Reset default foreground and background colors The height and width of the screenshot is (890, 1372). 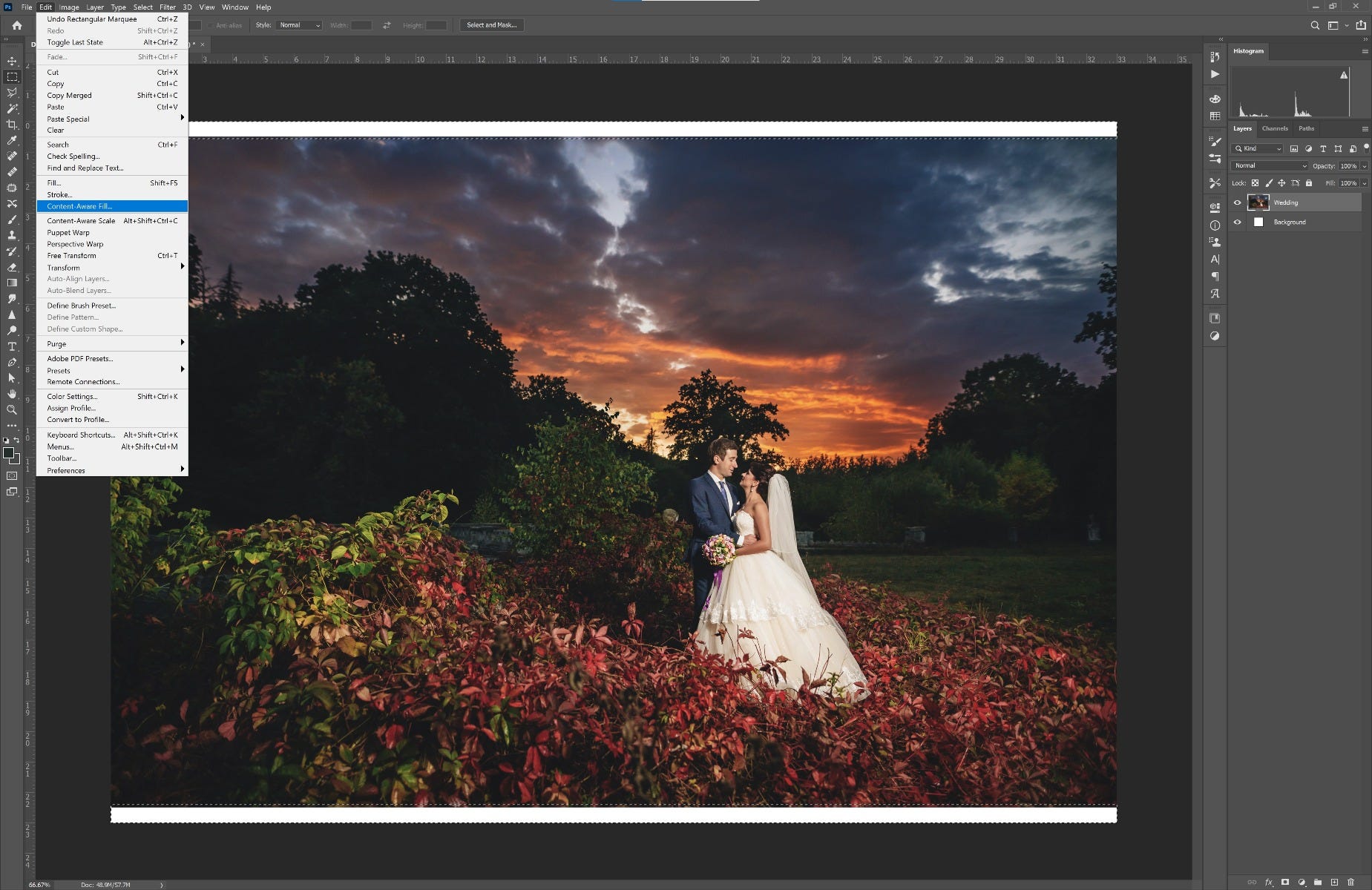[x=6, y=441]
